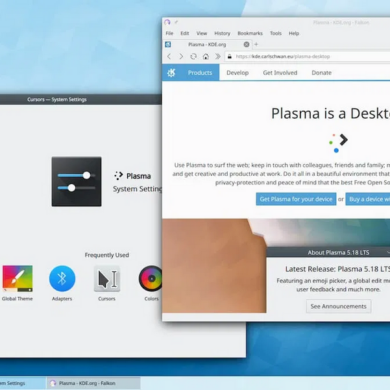Screen dimensions: 390x390
Task: Open the History menu in Falkon
Action: (222, 33)
